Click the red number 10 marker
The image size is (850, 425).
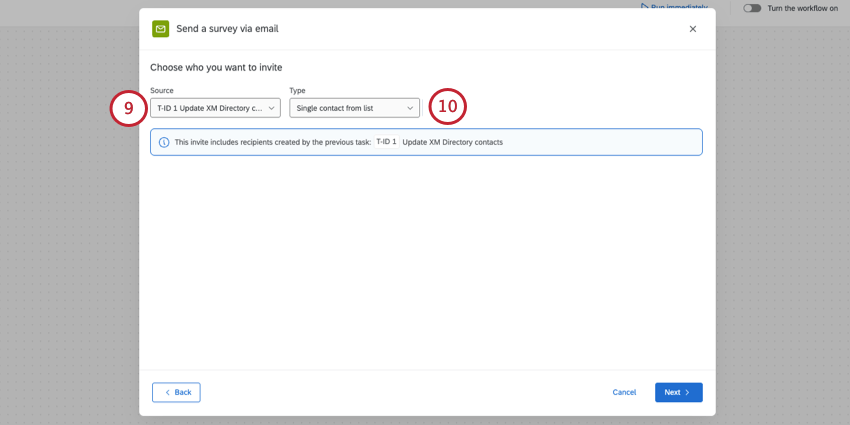click(x=447, y=107)
